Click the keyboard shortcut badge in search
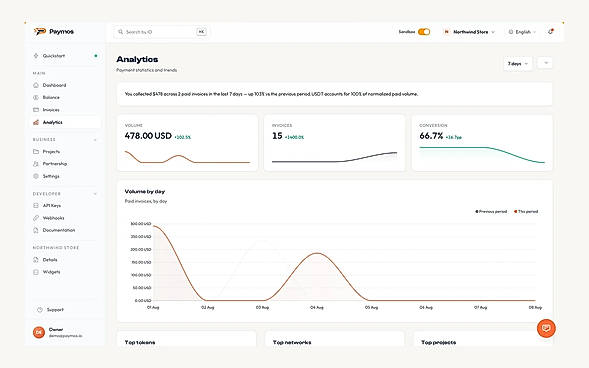Screen dimensions: 589x368 (x=201, y=32)
